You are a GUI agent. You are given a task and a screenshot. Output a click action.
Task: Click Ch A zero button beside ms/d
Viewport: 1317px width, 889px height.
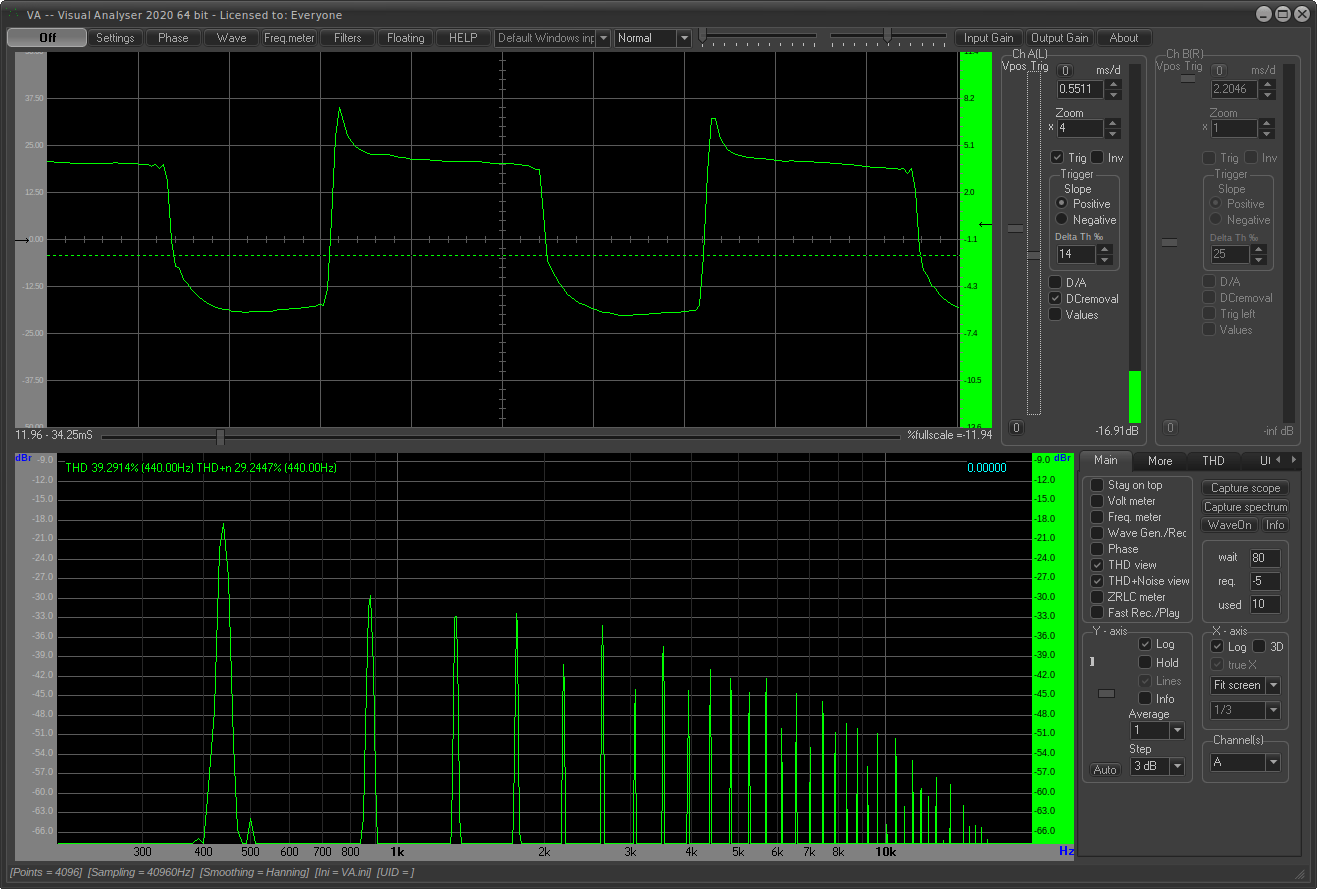(1065, 70)
